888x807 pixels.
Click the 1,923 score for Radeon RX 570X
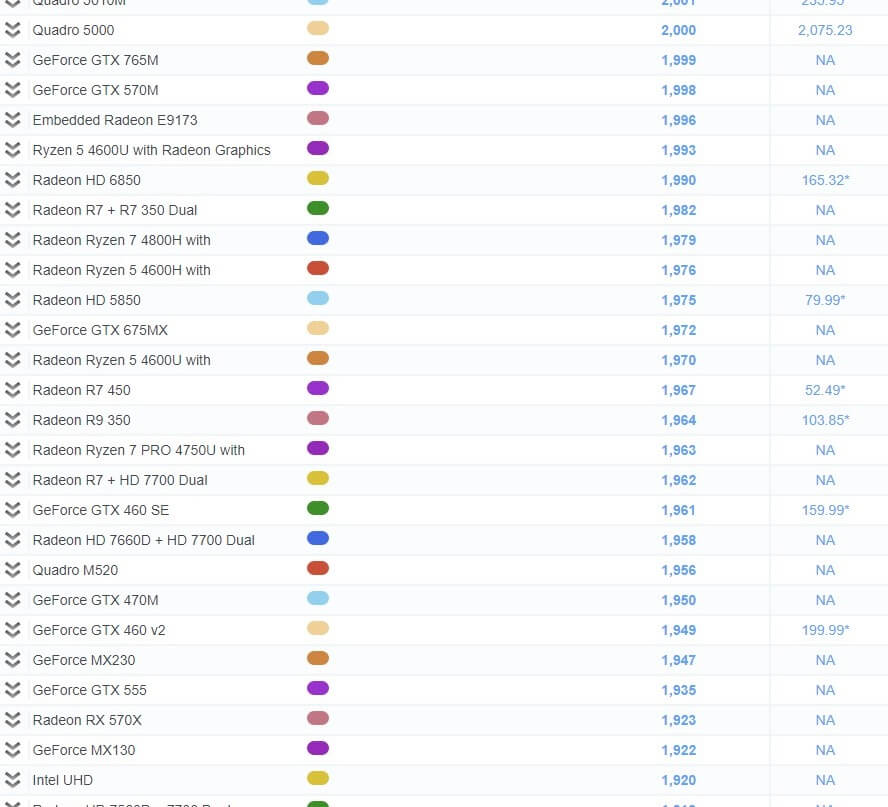coord(678,721)
